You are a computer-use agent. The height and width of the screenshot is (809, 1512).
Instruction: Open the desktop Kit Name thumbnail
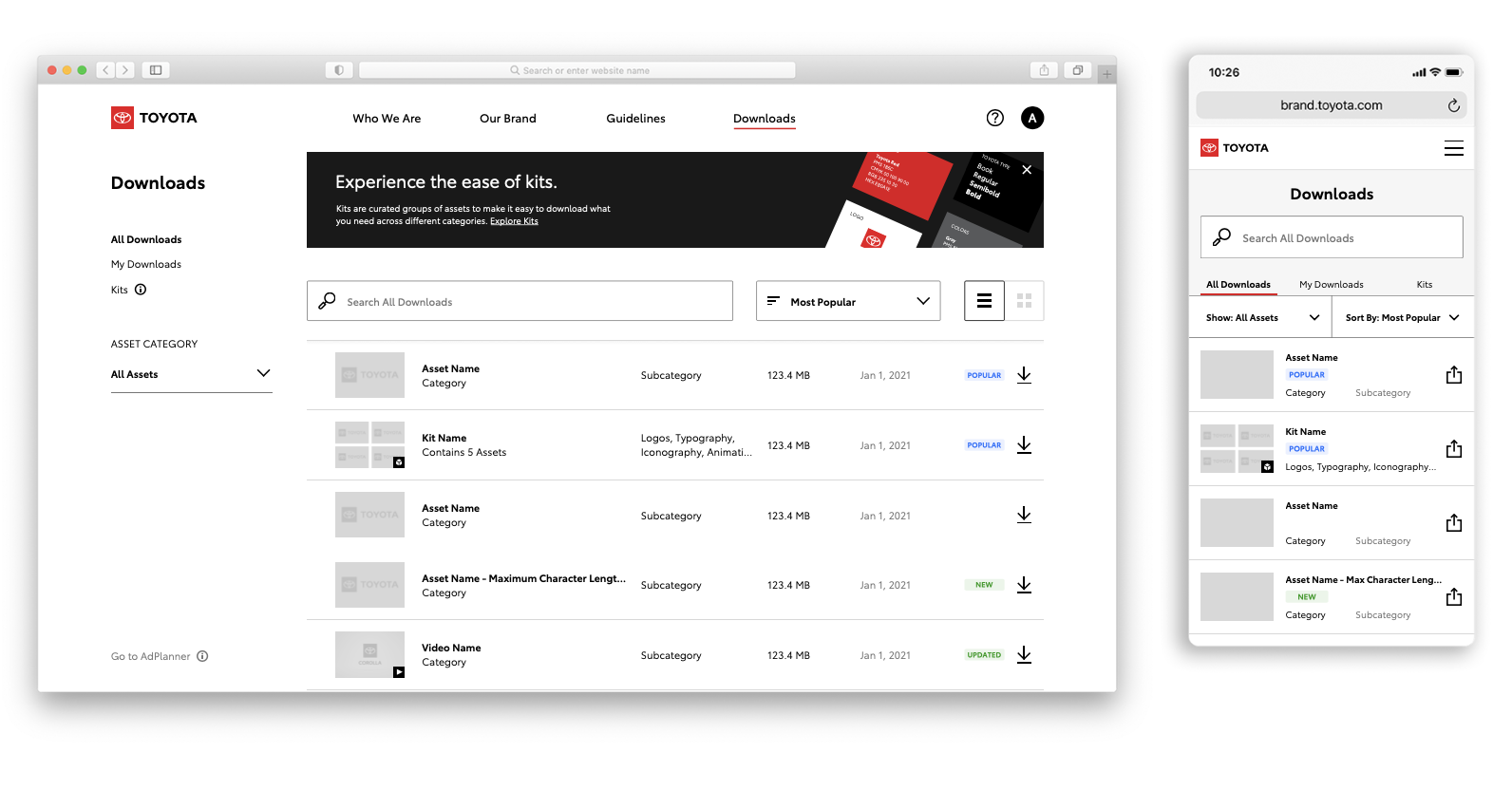coord(369,444)
